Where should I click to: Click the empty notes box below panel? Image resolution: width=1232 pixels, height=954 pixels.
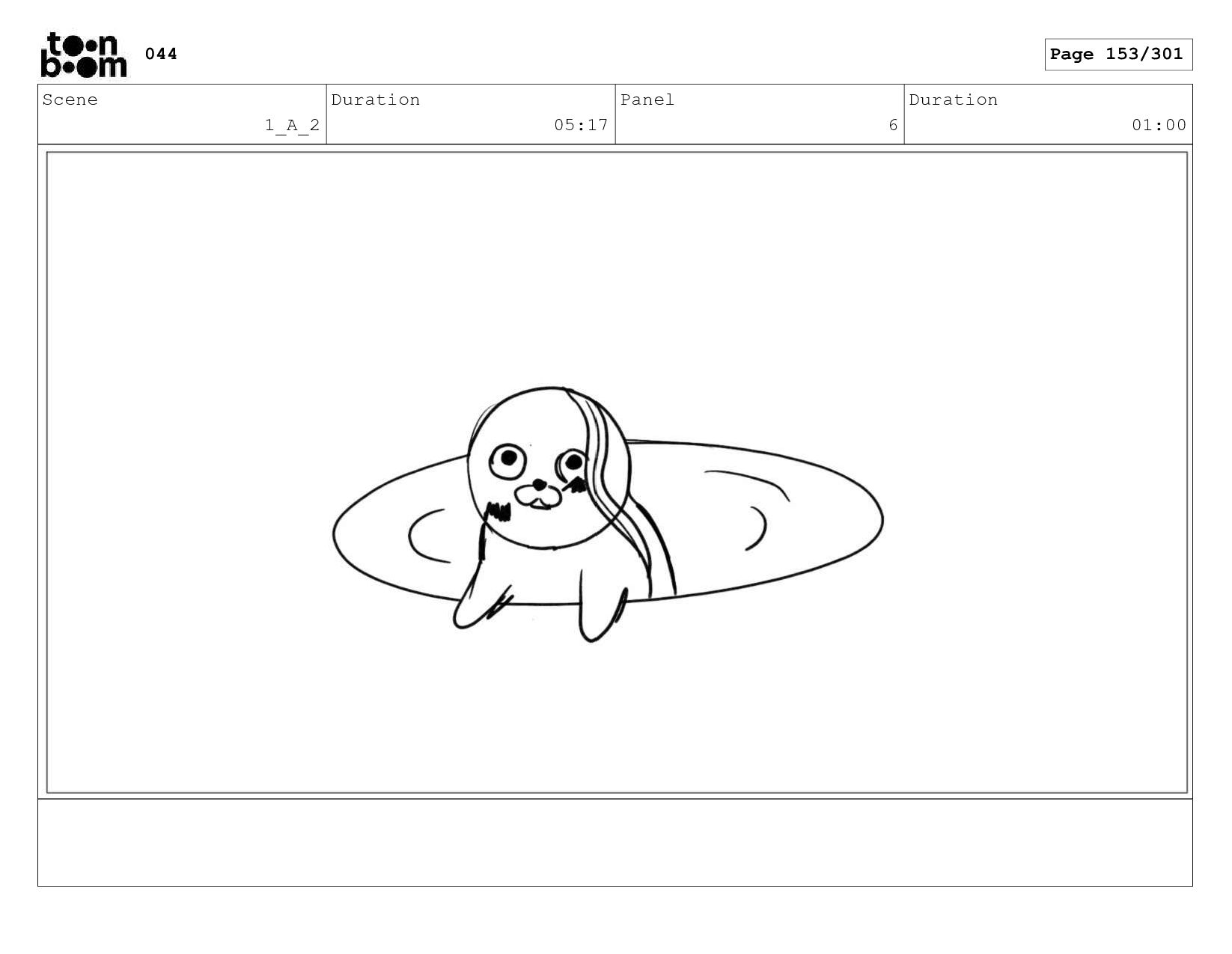[615, 843]
